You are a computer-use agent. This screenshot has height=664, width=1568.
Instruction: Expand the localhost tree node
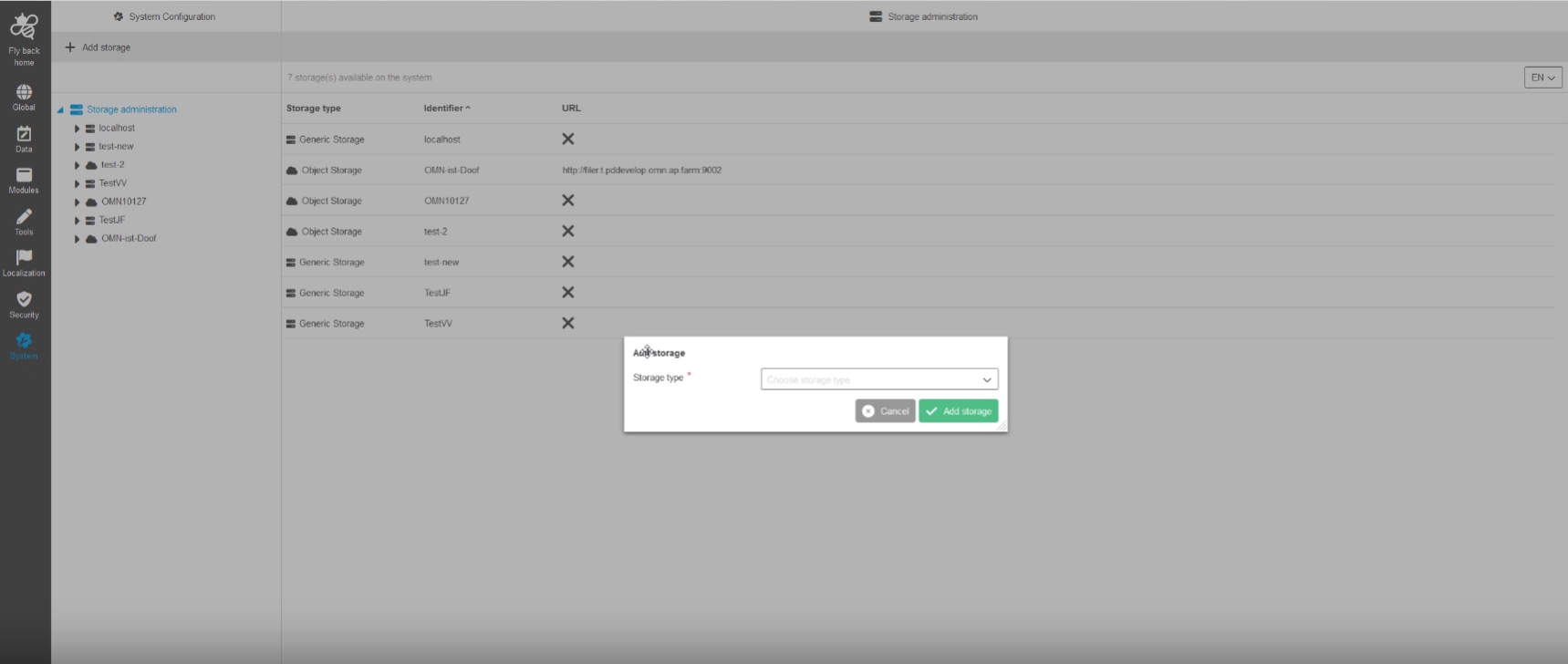pyautogui.click(x=78, y=129)
